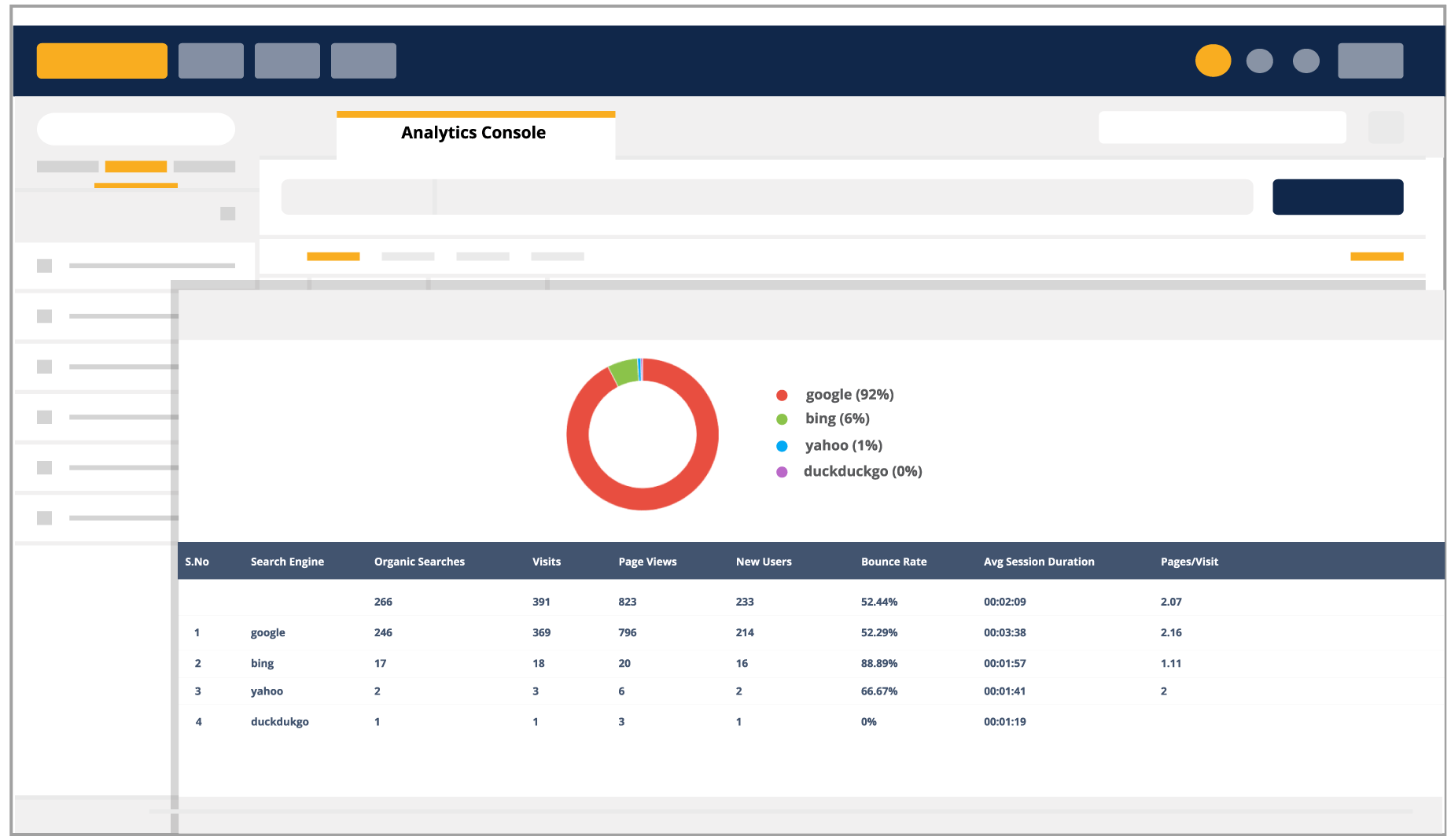
Task: Click the rounded sidebar search field
Action: click(136, 129)
